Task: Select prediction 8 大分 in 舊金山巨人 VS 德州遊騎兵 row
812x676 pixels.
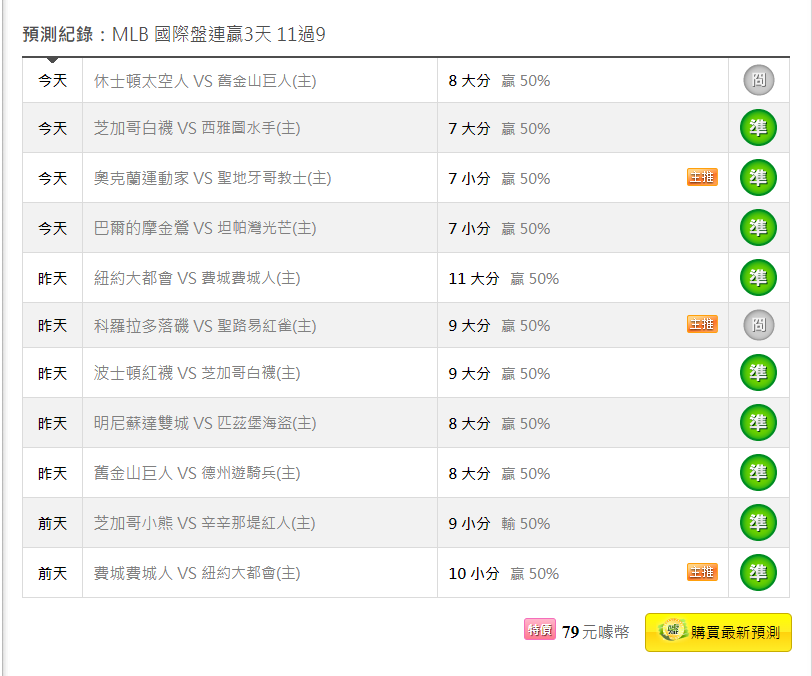Action: click(469, 473)
